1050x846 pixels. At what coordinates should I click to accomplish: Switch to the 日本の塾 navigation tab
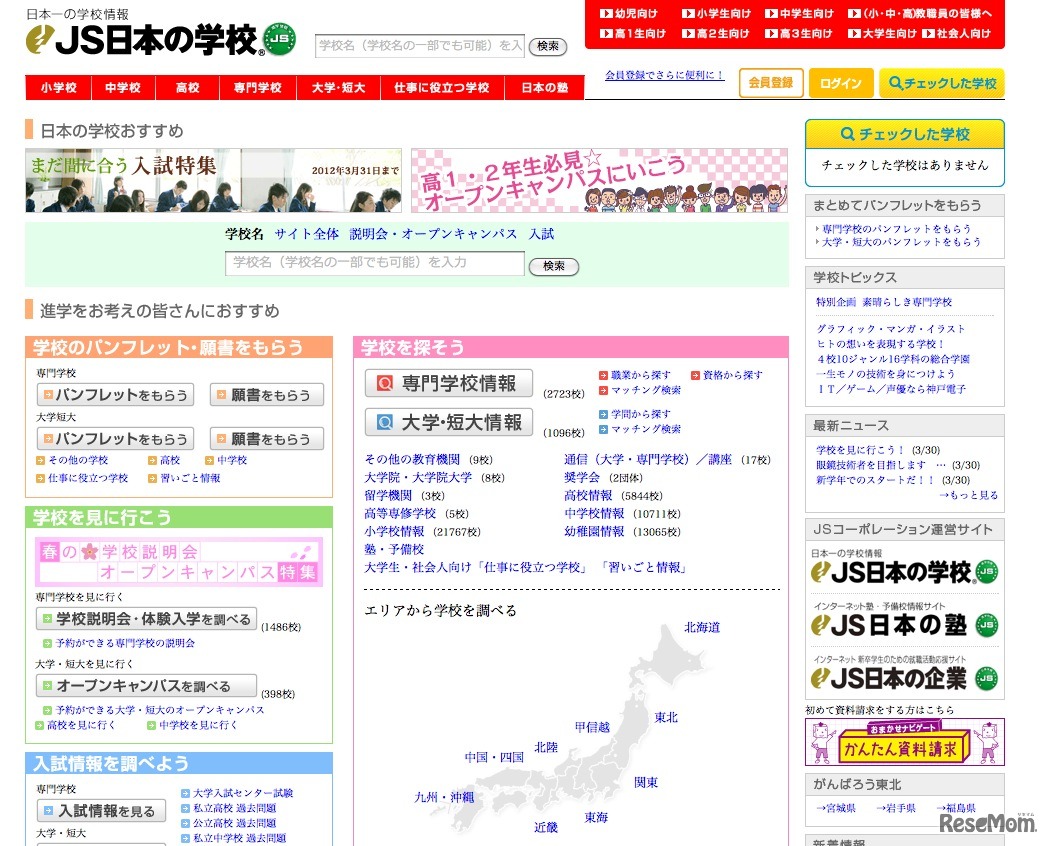pos(545,87)
